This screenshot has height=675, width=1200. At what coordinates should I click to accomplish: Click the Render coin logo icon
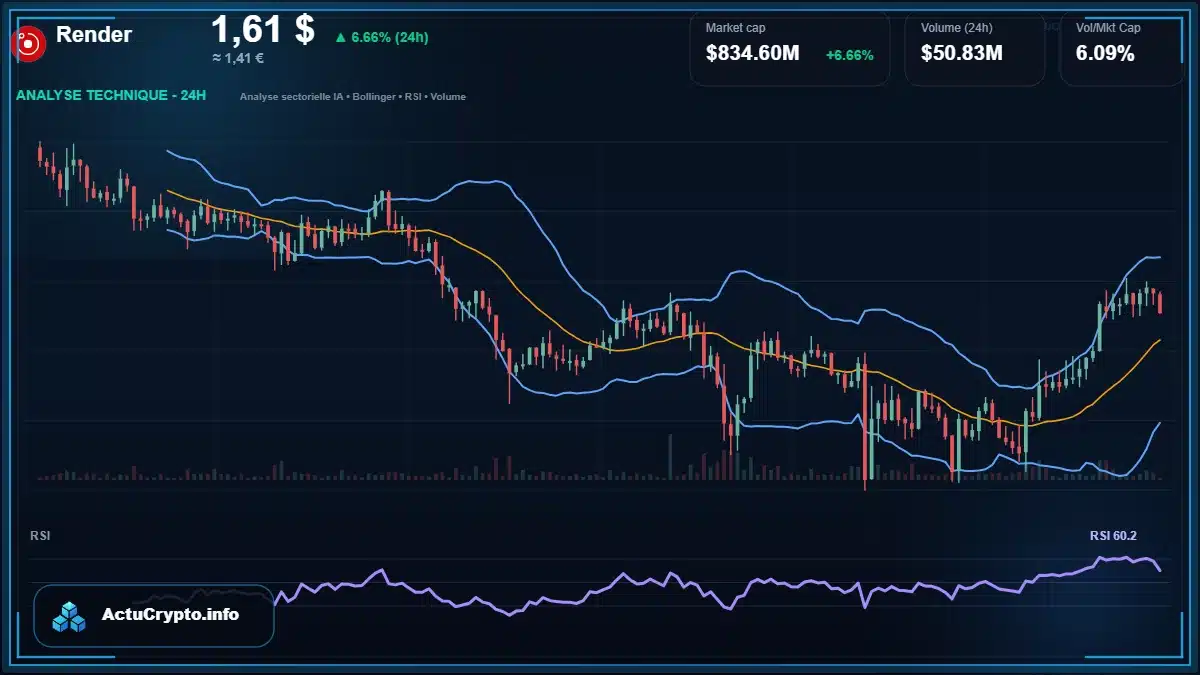click(29, 42)
